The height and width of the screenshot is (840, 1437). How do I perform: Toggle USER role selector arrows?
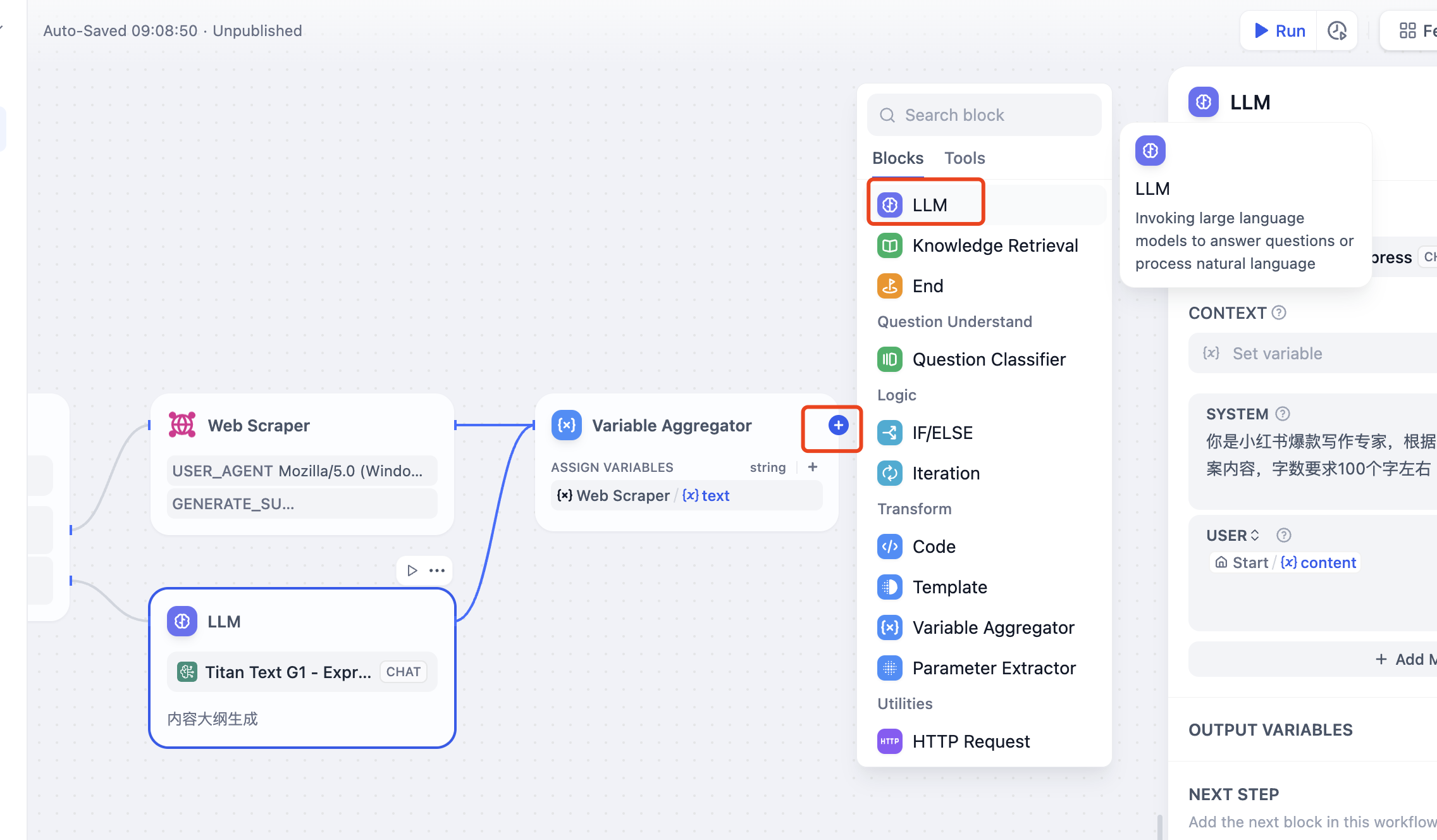click(1255, 535)
